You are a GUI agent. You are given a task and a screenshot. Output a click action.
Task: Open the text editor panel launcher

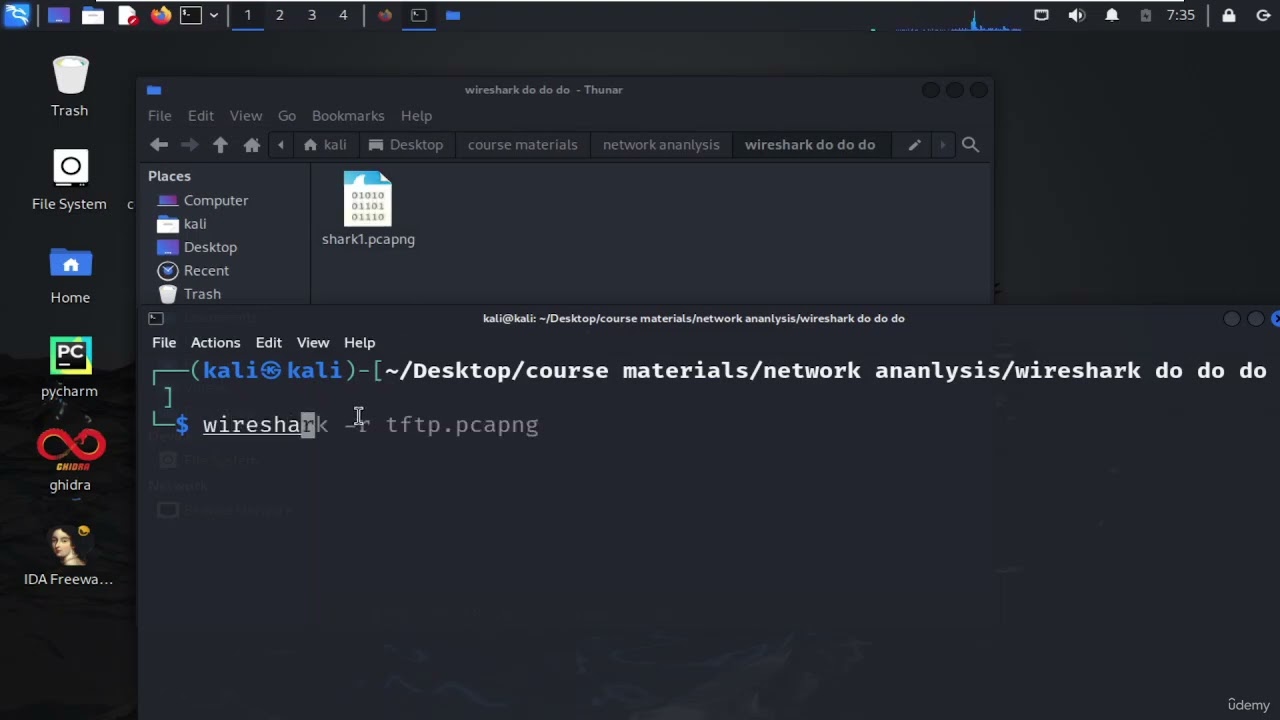(127, 15)
